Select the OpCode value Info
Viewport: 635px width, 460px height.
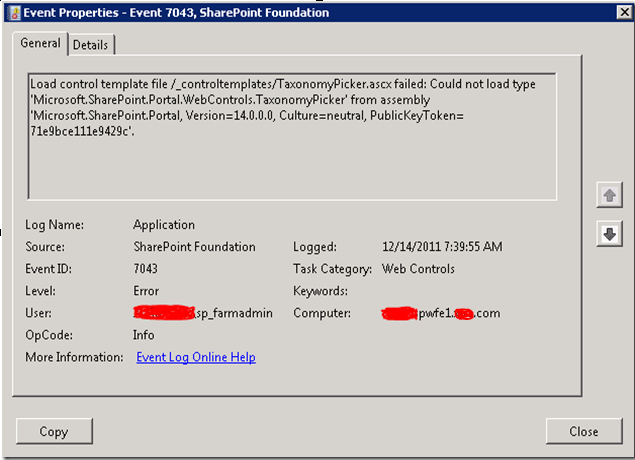pyautogui.click(x=143, y=335)
